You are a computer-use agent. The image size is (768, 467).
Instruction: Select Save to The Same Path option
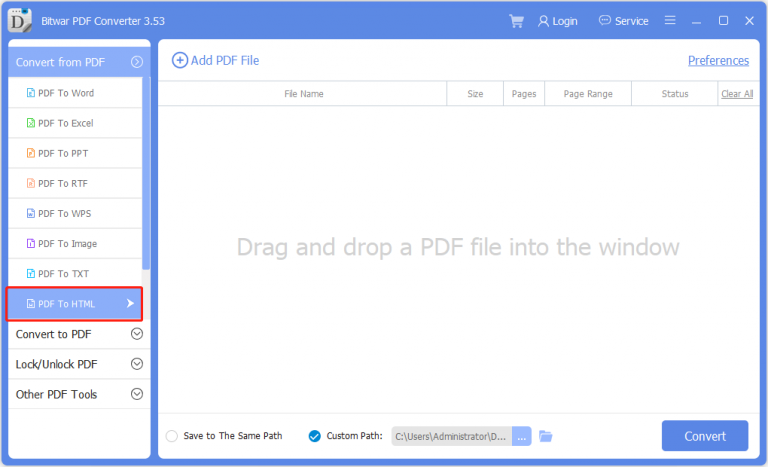pos(172,436)
